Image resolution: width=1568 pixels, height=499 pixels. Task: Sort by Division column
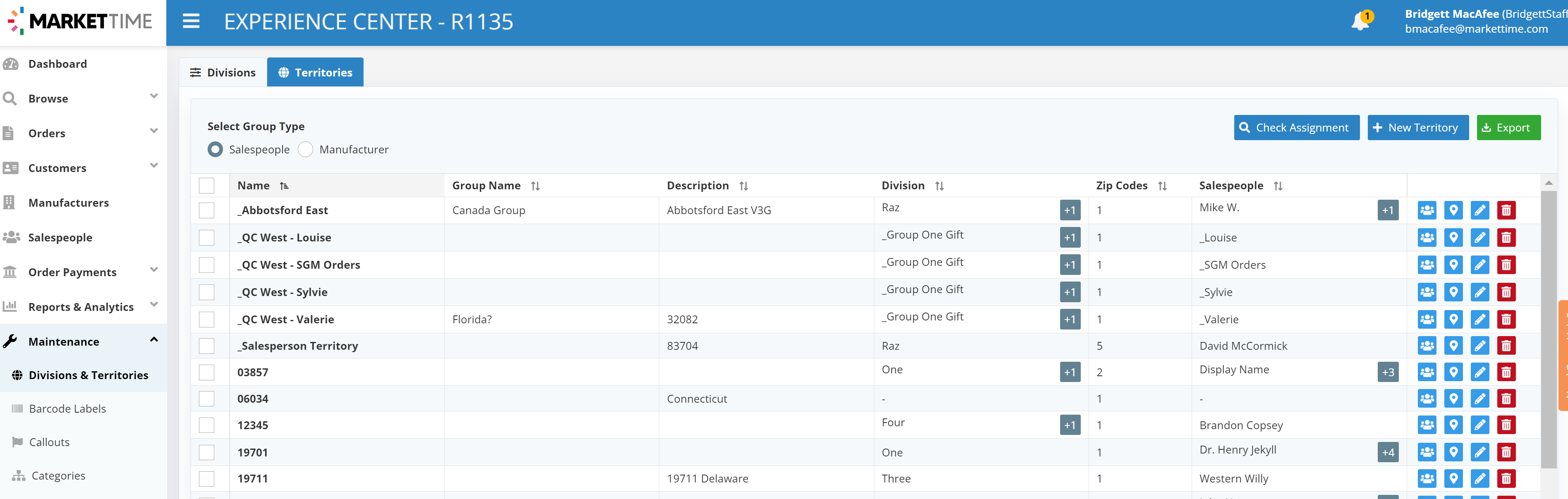click(939, 186)
